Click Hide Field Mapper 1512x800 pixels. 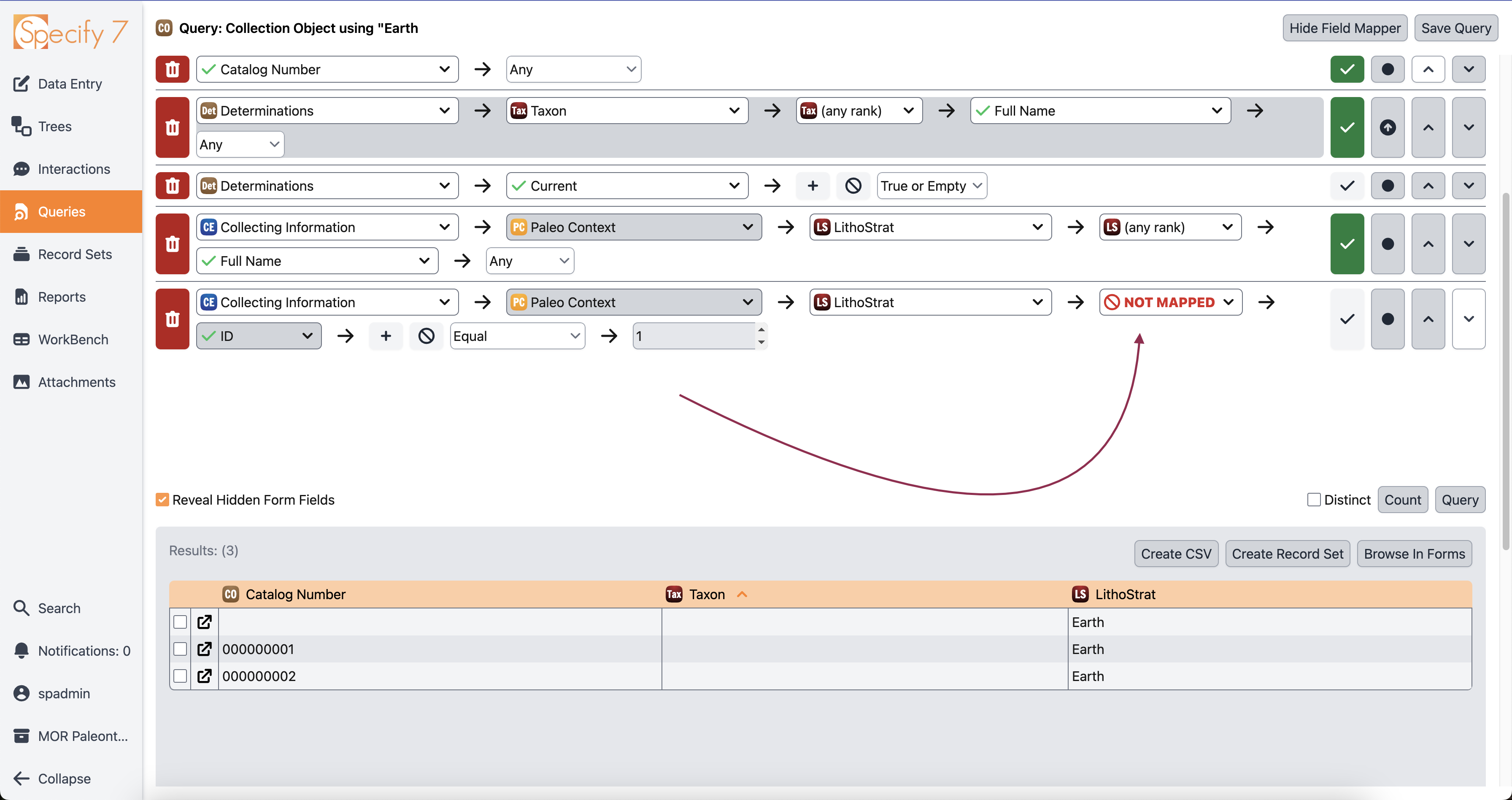coord(1345,27)
